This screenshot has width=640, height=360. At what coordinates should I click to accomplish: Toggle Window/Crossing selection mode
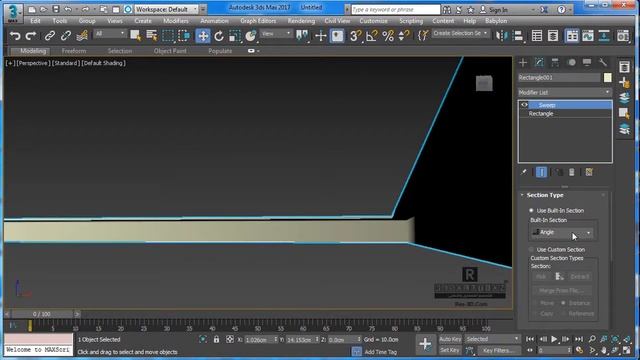[184, 36]
